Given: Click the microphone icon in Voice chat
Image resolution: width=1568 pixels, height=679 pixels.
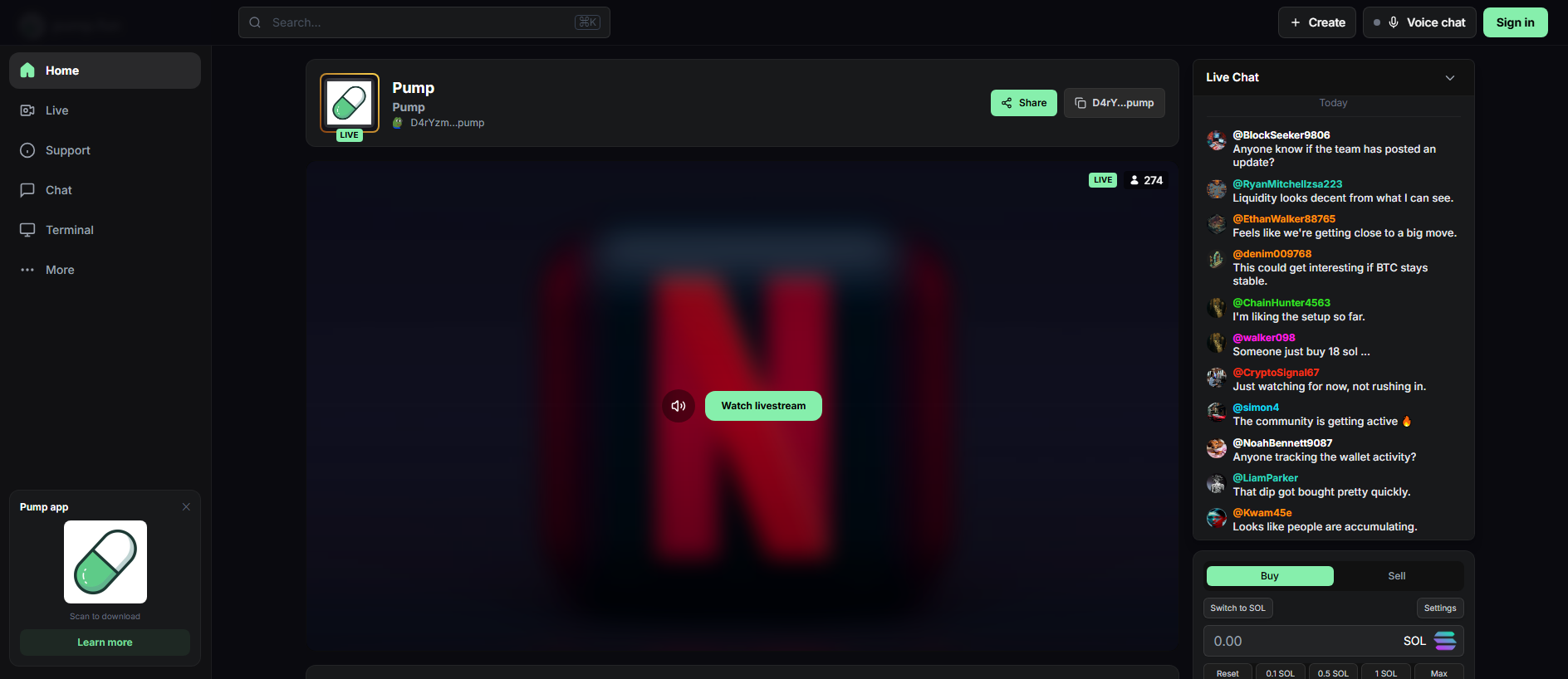Looking at the screenshot, I should tap(1394, 22).
